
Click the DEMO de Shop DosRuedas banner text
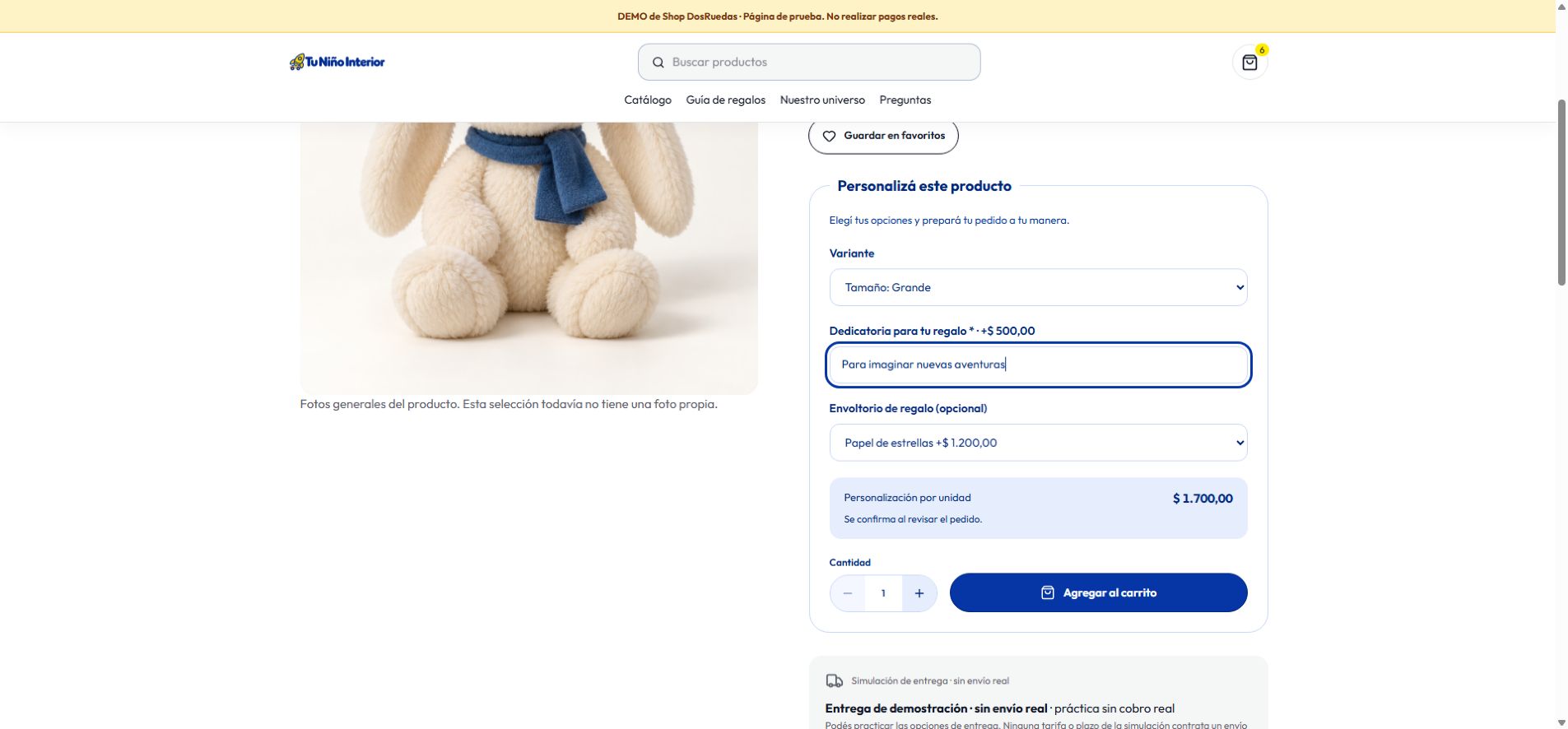tap(778, 16)
